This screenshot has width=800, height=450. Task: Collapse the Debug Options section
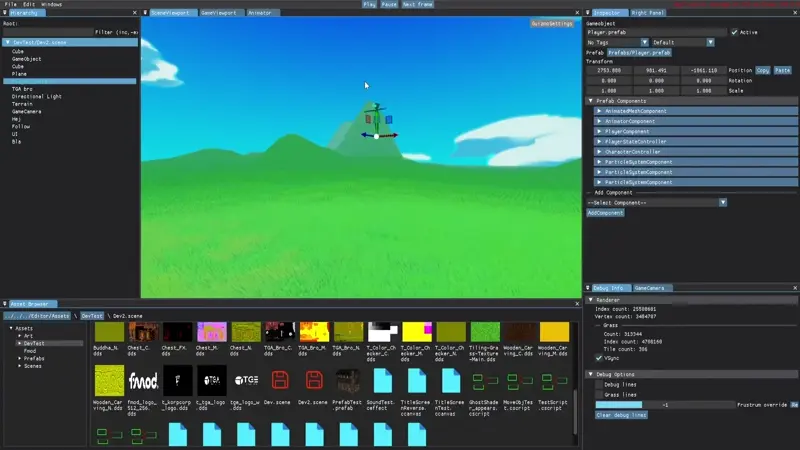[x=591, y=374]
